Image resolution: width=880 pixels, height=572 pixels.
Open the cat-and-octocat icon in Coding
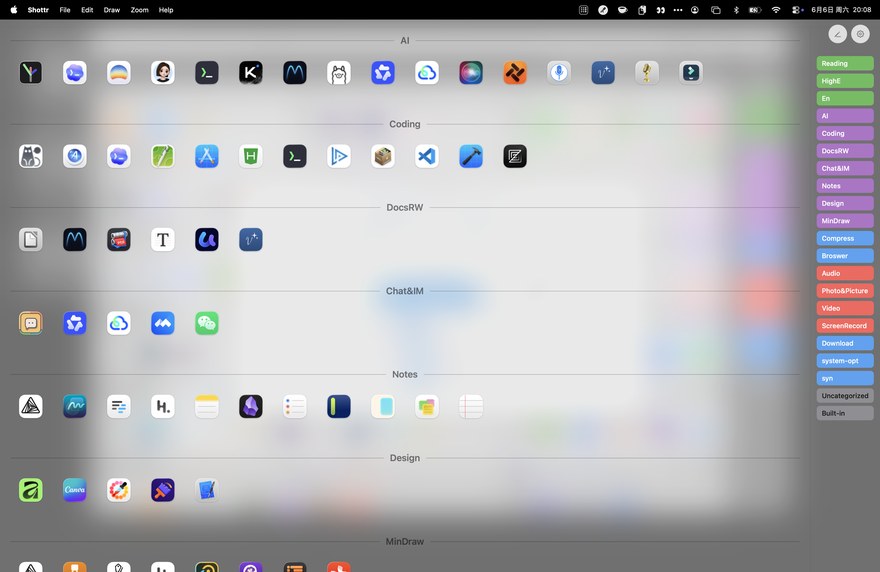click(x=30, y=156)
